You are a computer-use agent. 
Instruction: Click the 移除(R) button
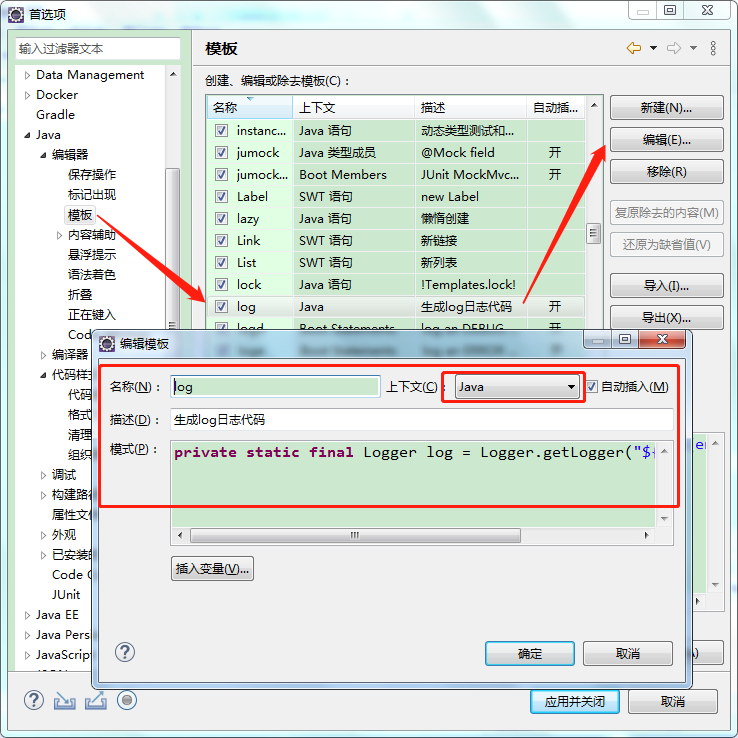pos(666,171)
